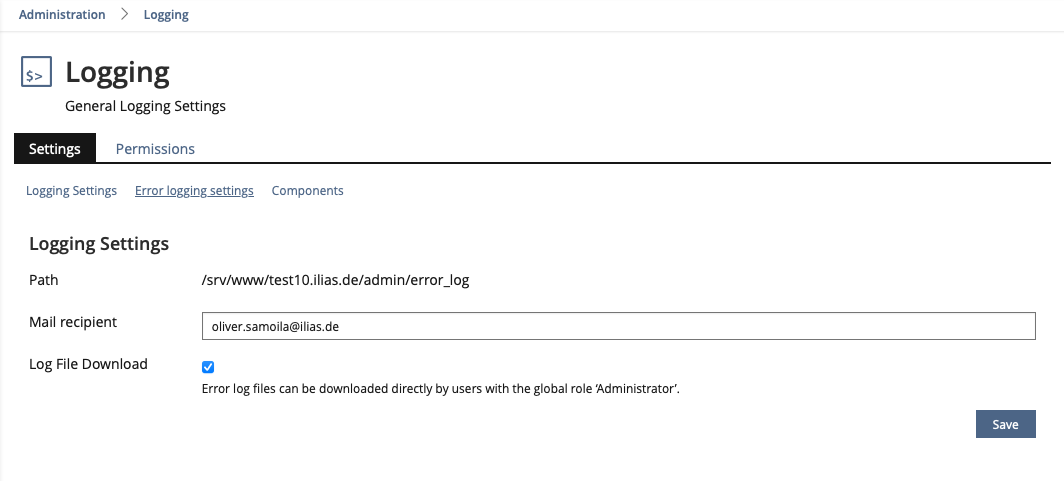Image resolution: width=1064 pixels, height=481 pixels.
Task: Switch to the Permissions tab
Action: 155,148
